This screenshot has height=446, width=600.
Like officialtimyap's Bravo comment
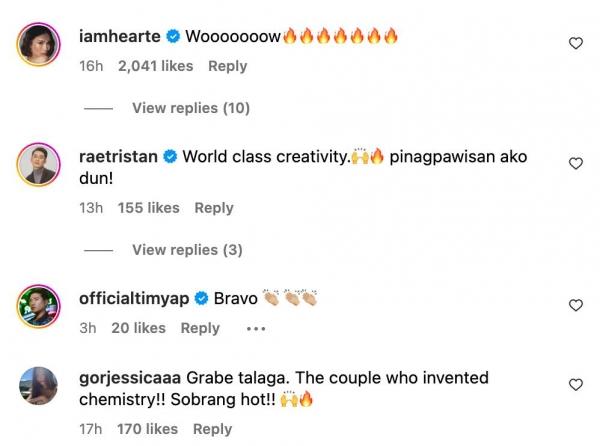[x=575, y=305]
